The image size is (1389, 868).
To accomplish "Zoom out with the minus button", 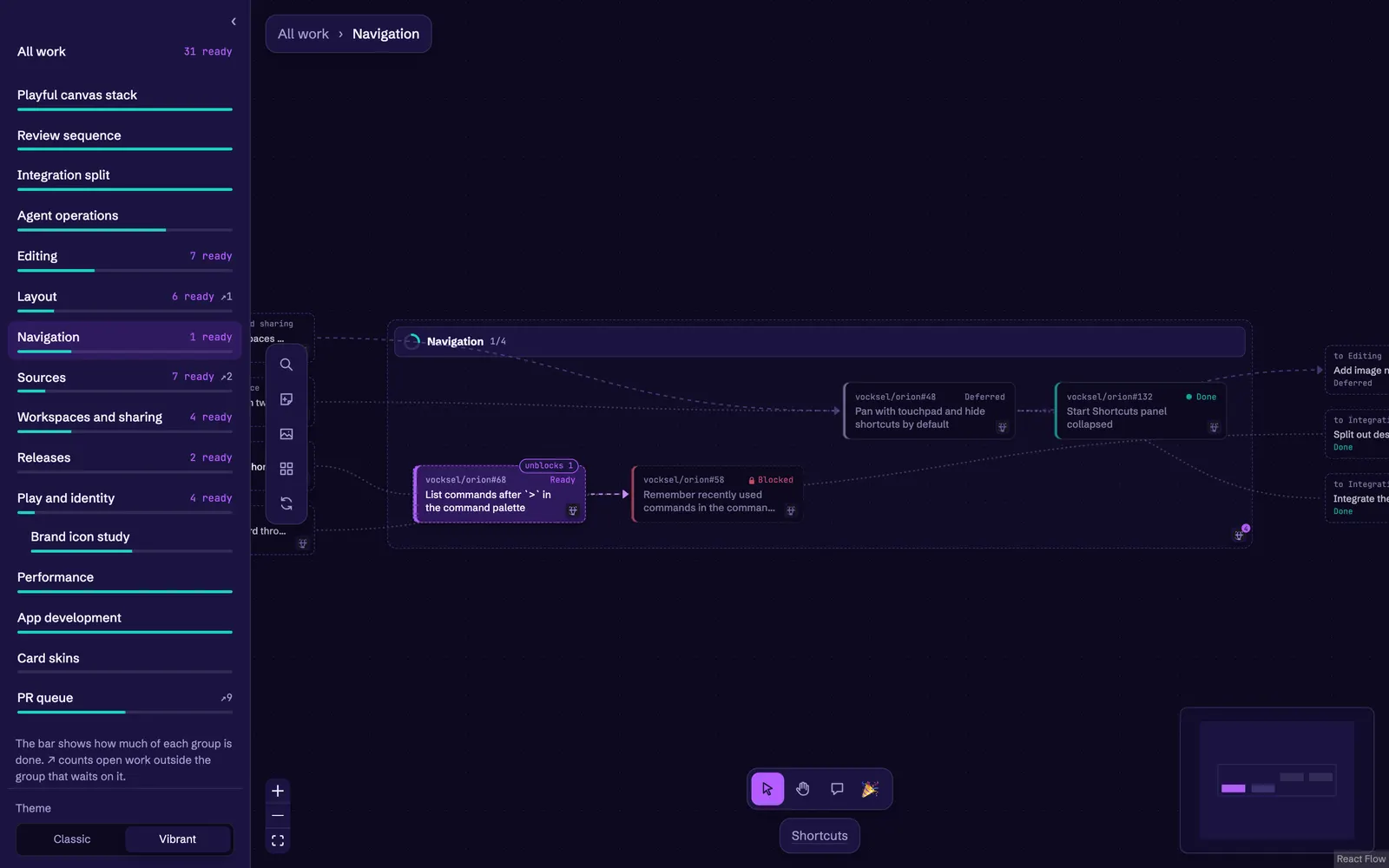I will [278, 816].
